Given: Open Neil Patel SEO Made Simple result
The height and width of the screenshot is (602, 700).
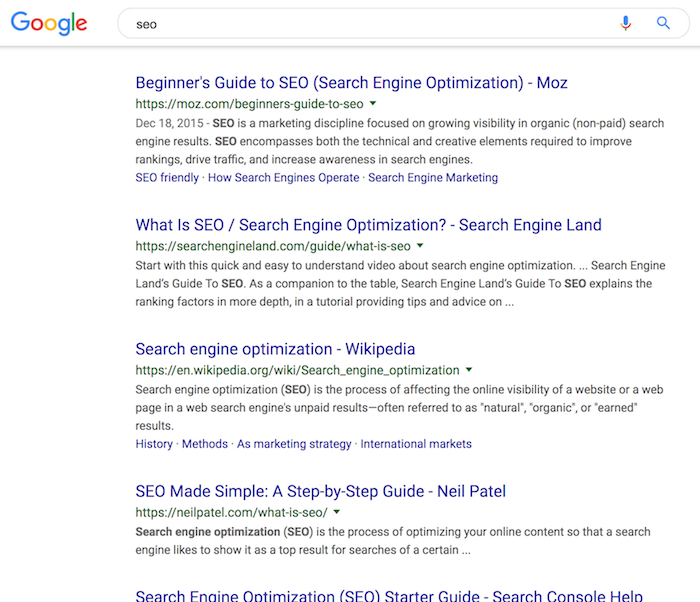Looking at the screenshot, I should pyautogui.click(x=320, y=491).
